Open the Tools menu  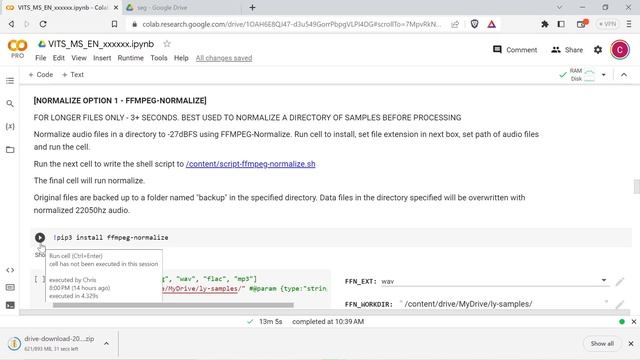[159, 58]
